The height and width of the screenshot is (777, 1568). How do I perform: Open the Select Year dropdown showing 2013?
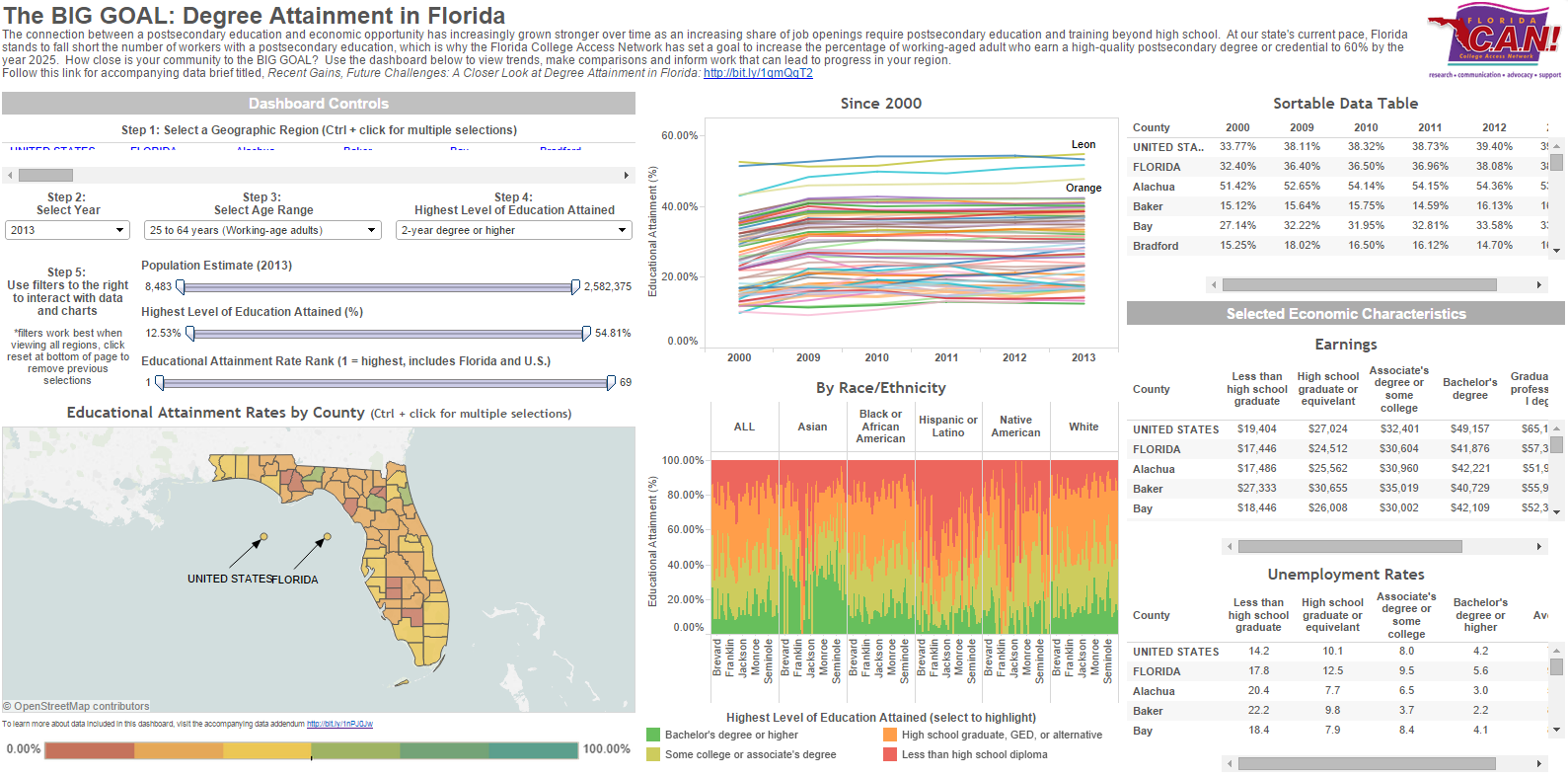coord(67,230)
